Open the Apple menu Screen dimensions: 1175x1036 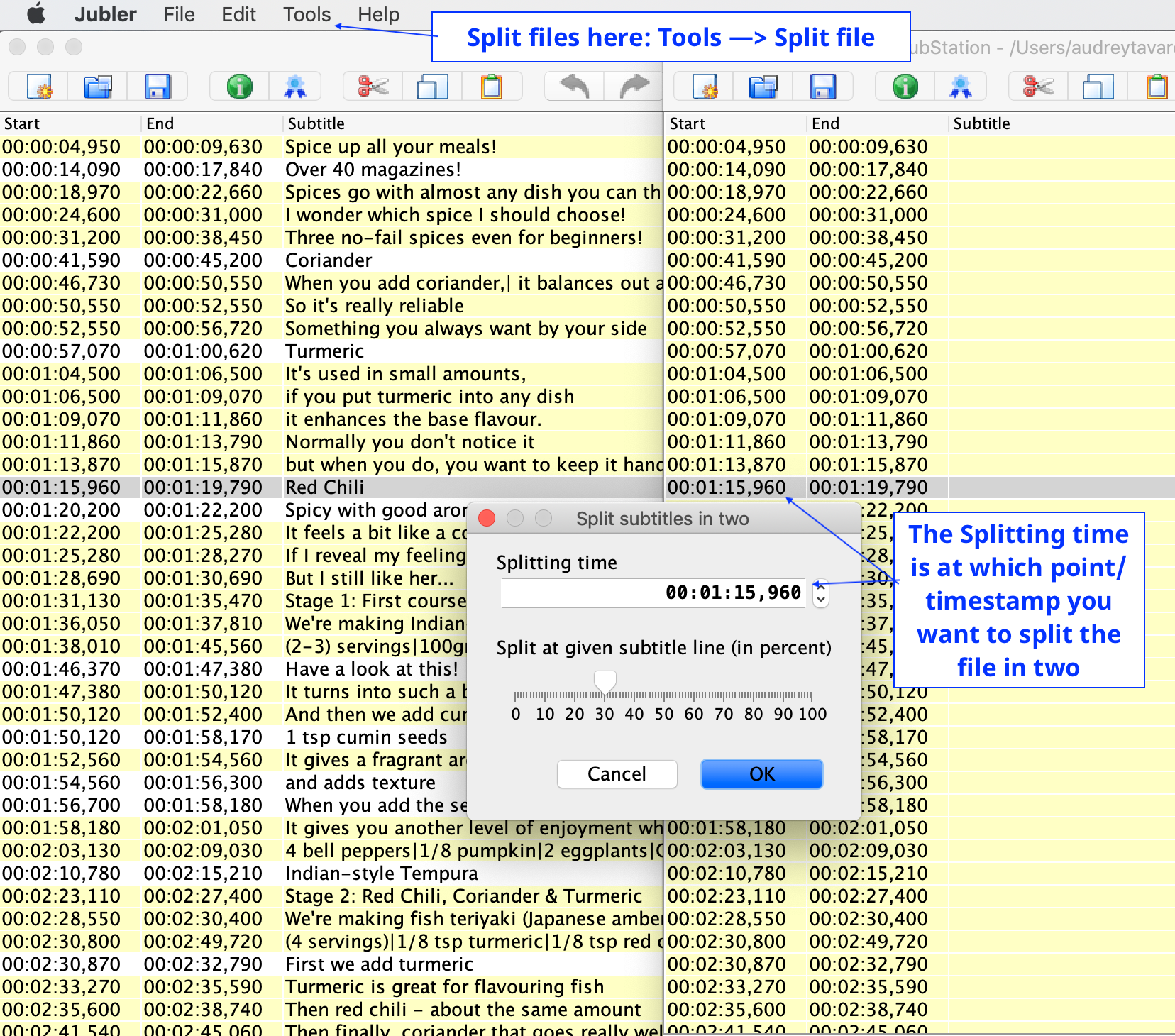pyautogui.click(x=36, y=14)
